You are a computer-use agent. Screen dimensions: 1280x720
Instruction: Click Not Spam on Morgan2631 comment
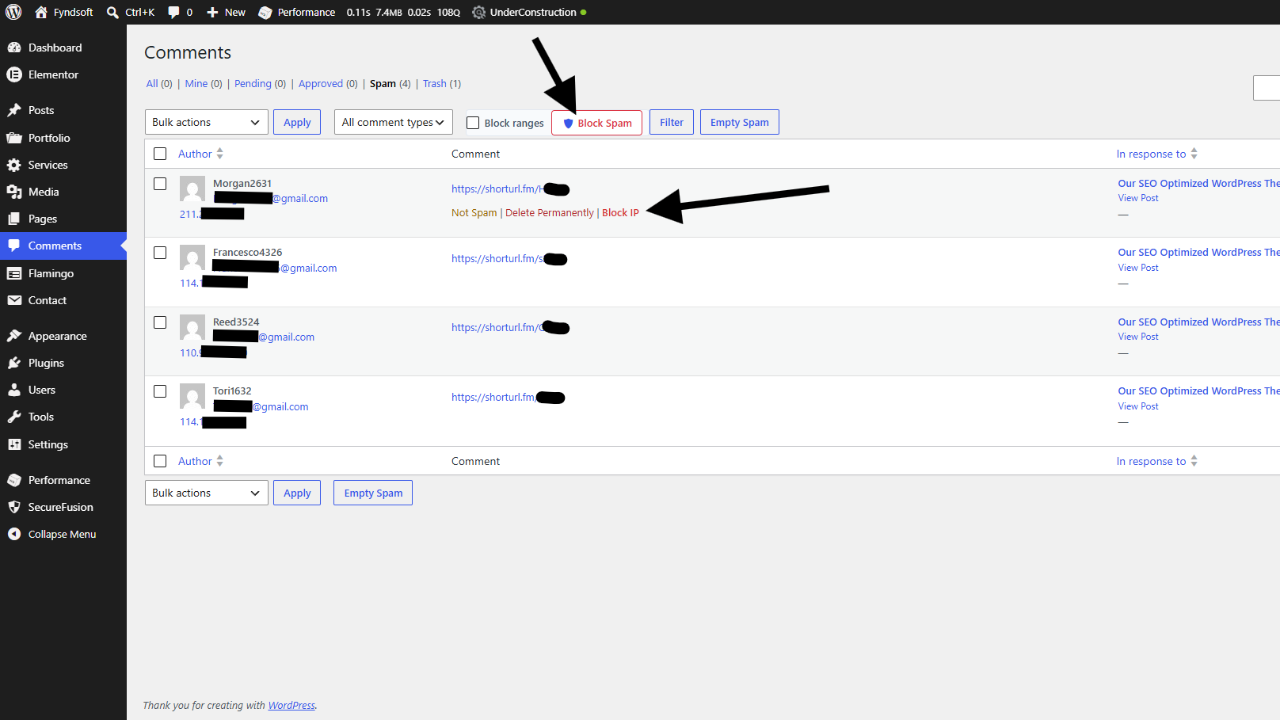point(474,213)
